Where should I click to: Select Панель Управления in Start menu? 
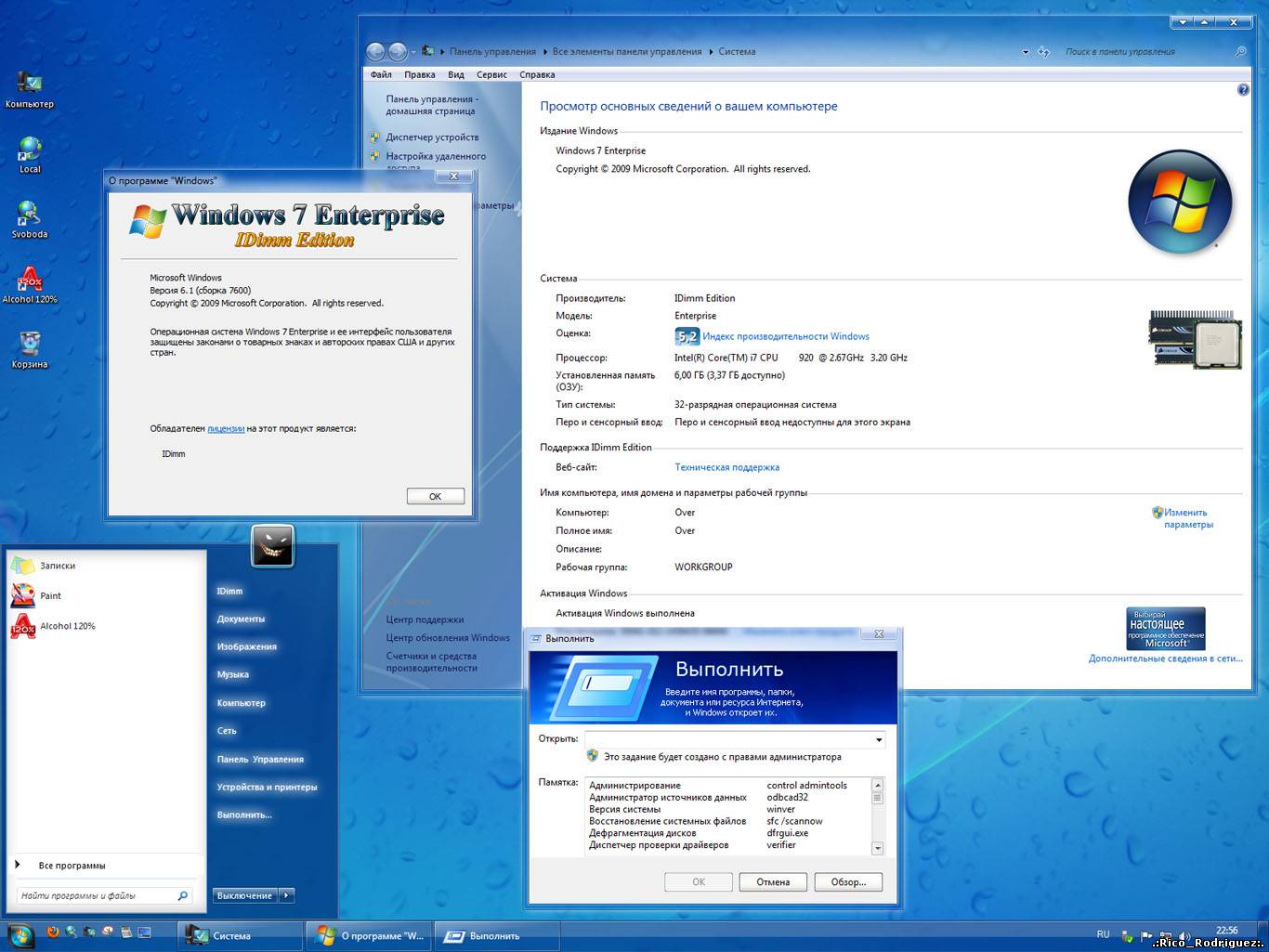click(x=260, y=759)
